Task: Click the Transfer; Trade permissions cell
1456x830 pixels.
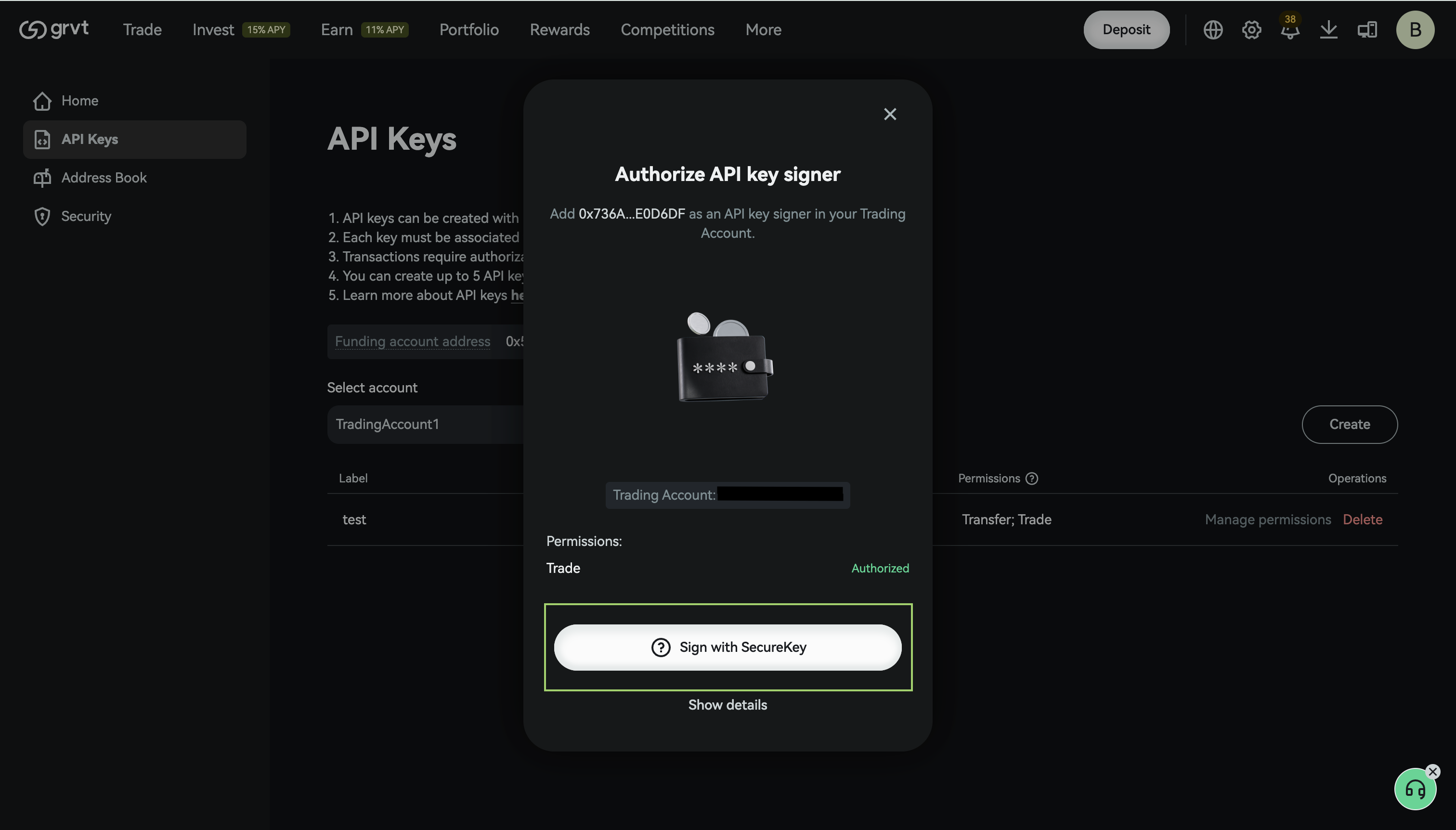Action: pyautogui.click(x=1006, y=520)
